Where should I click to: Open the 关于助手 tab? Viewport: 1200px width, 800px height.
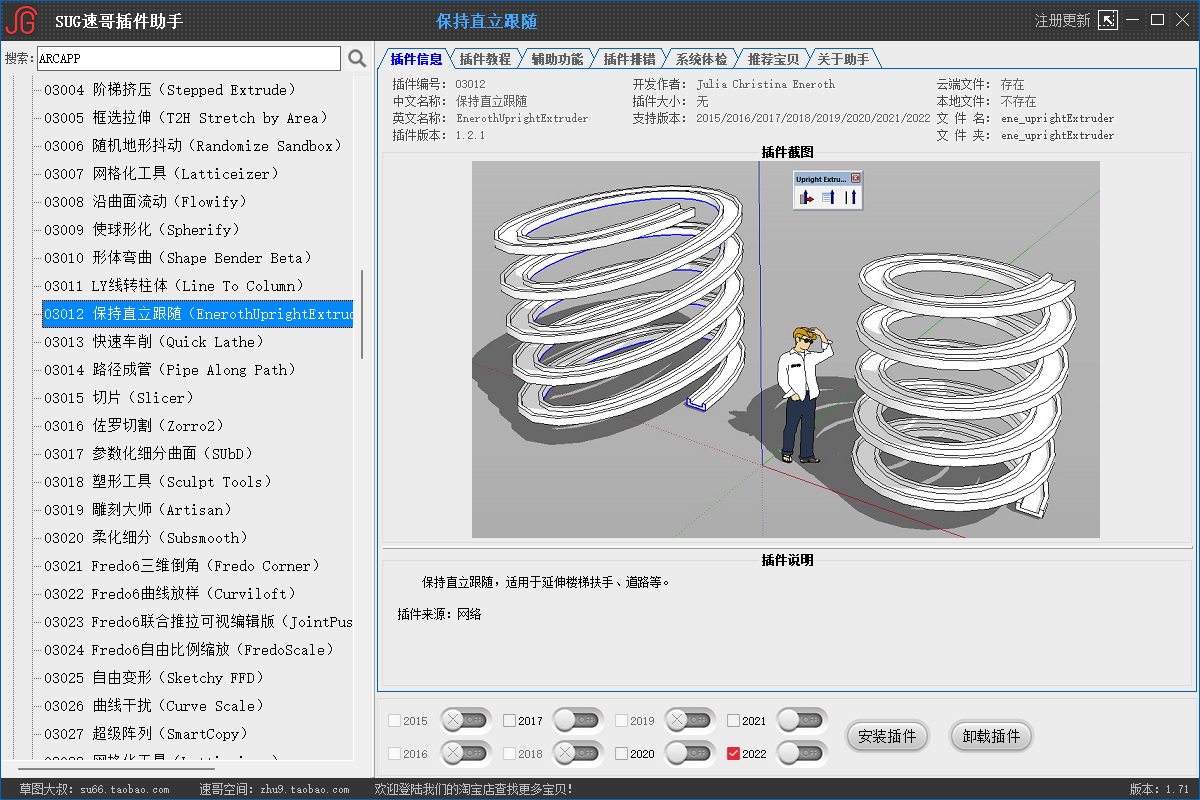[x=844, y=59]
